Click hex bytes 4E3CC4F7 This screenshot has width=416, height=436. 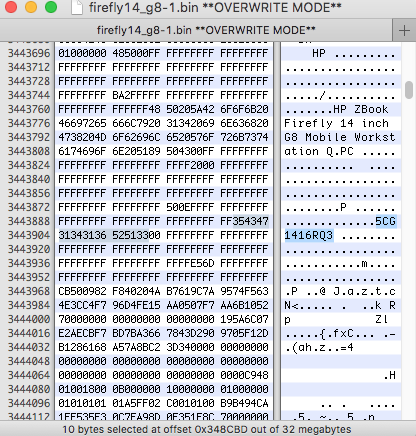click(x=82, y=305)
